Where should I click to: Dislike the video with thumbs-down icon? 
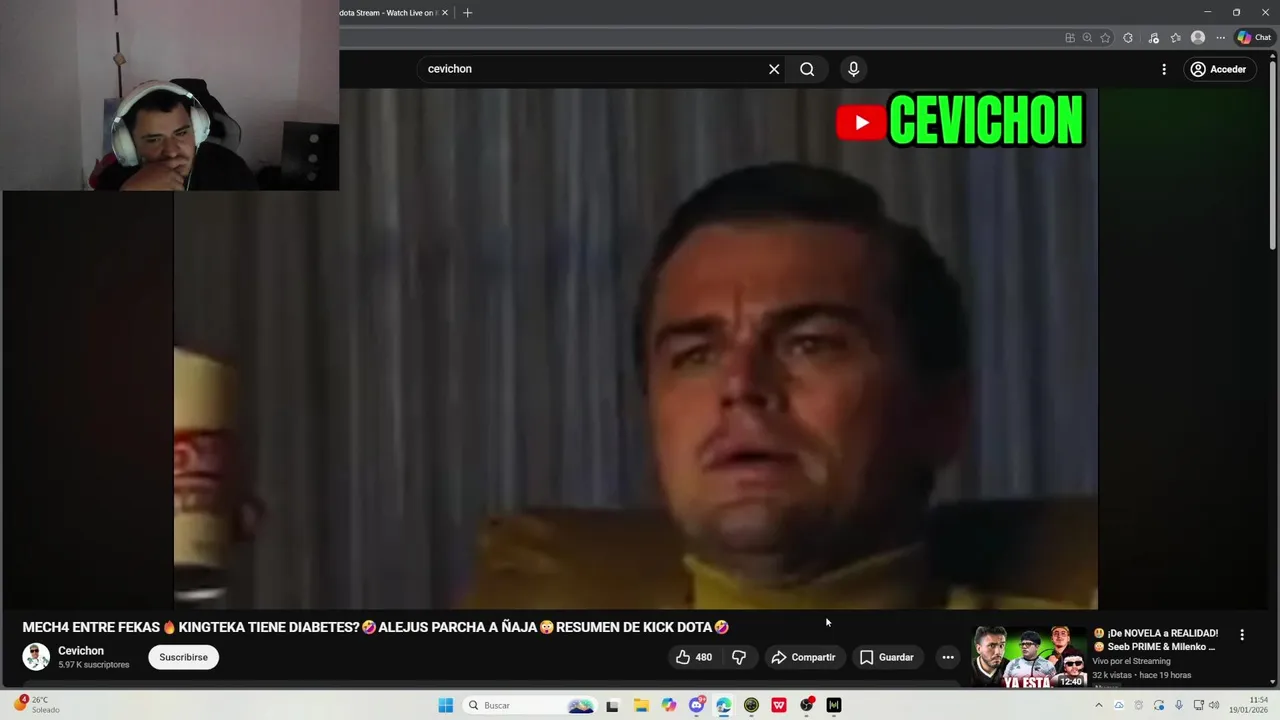click(739, 657)
